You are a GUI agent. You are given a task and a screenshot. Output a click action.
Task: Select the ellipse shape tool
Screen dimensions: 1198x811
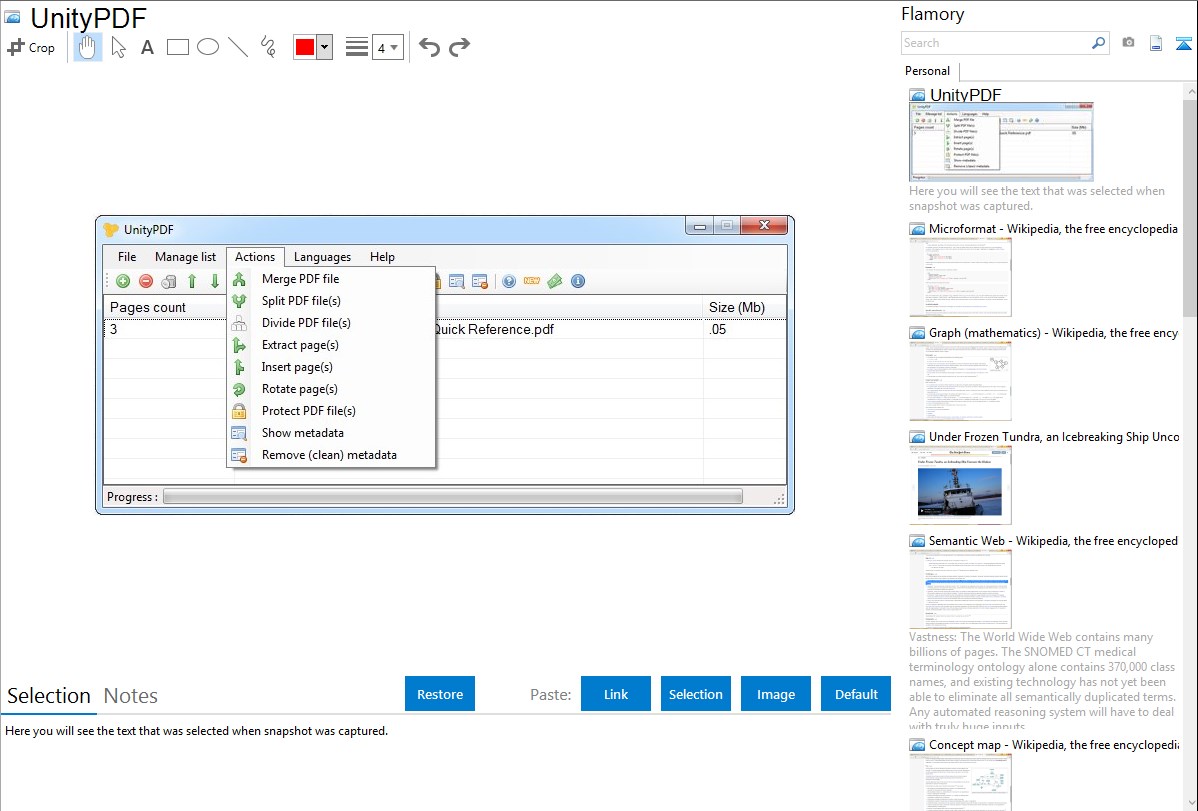[x=208, y=47]
